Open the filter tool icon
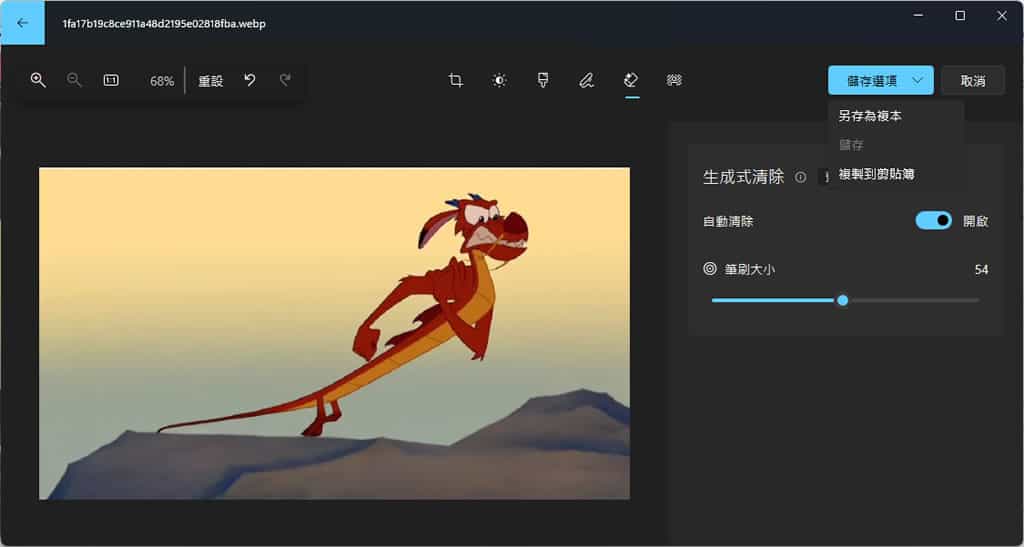 (543, 80)
